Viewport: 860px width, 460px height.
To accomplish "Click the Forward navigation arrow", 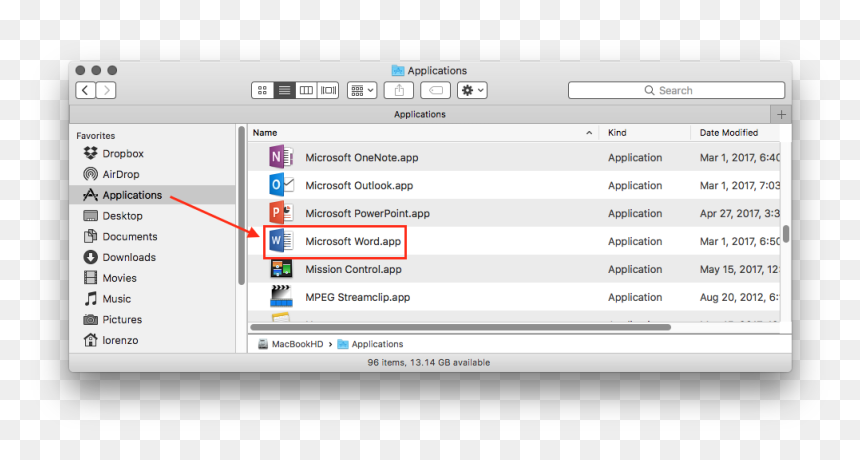I will pyautogui.click(x=106, y=90).
